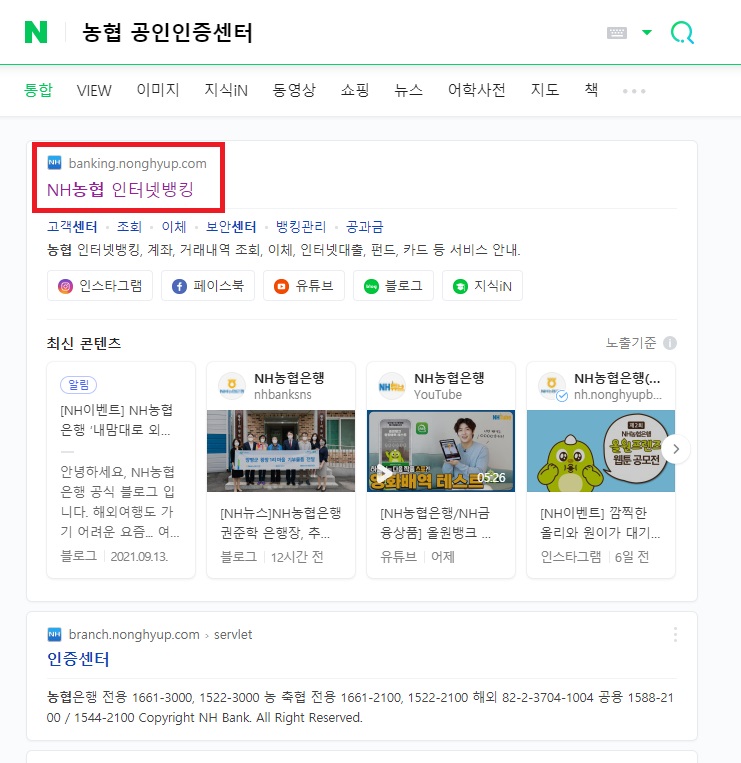Open the on-screen keyboard icon

coord(616,33)
